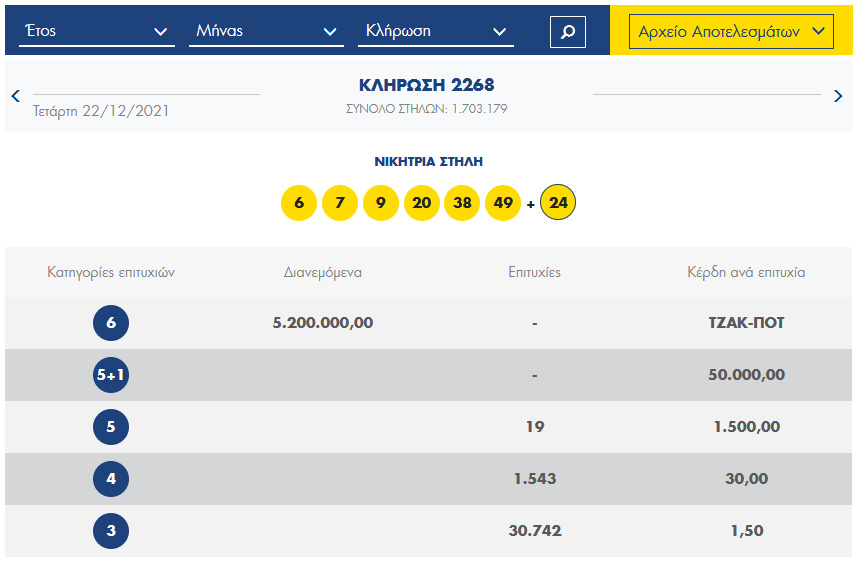Click the ΤΖΑΚ-ΠΟΤ jackpot cell
Screen dimensions: 858x584
point(746,323)
